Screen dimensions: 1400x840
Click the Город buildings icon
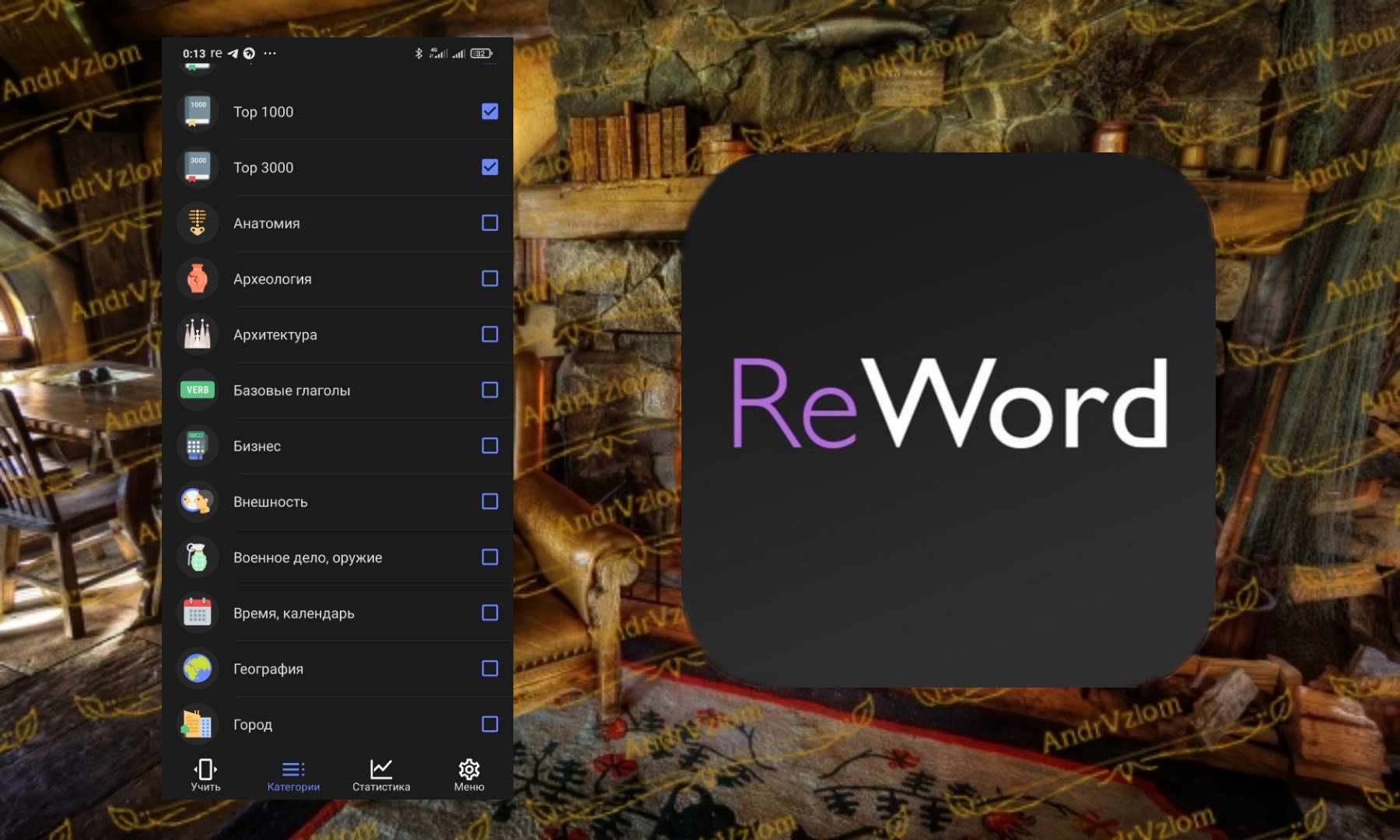click(x=198, y=724)
